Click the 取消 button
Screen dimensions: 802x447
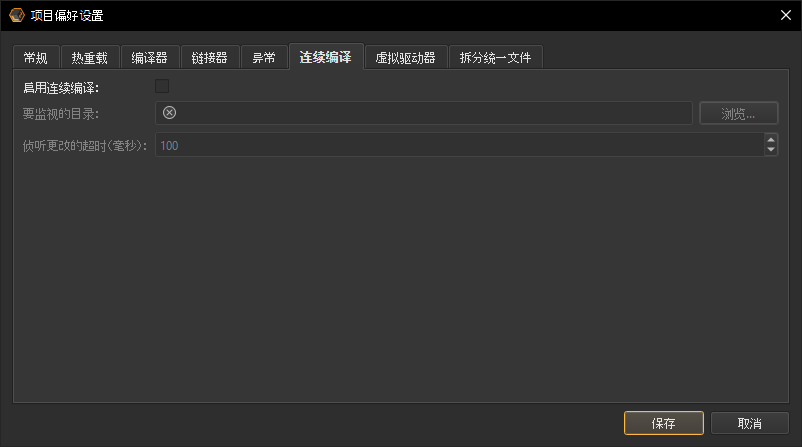(749, 423)
